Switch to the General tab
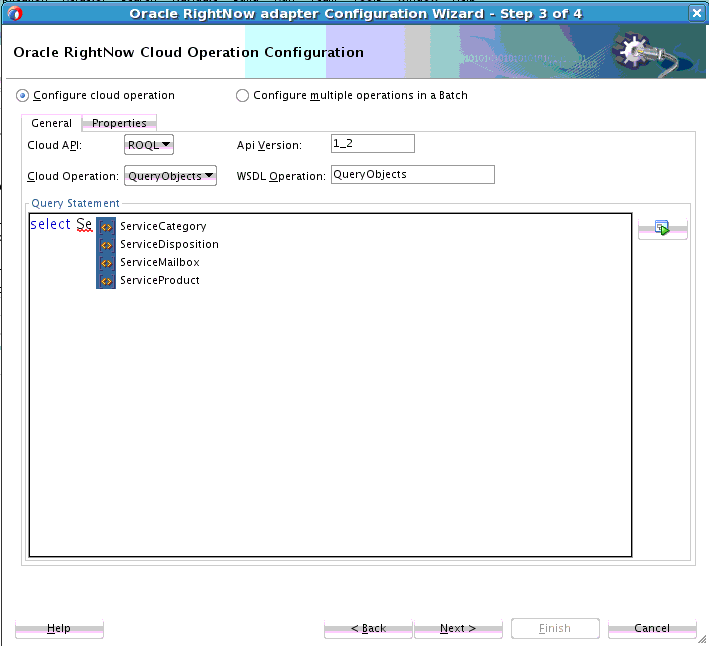The width and height of the screenshot is (709, 646). pos(52,123)
